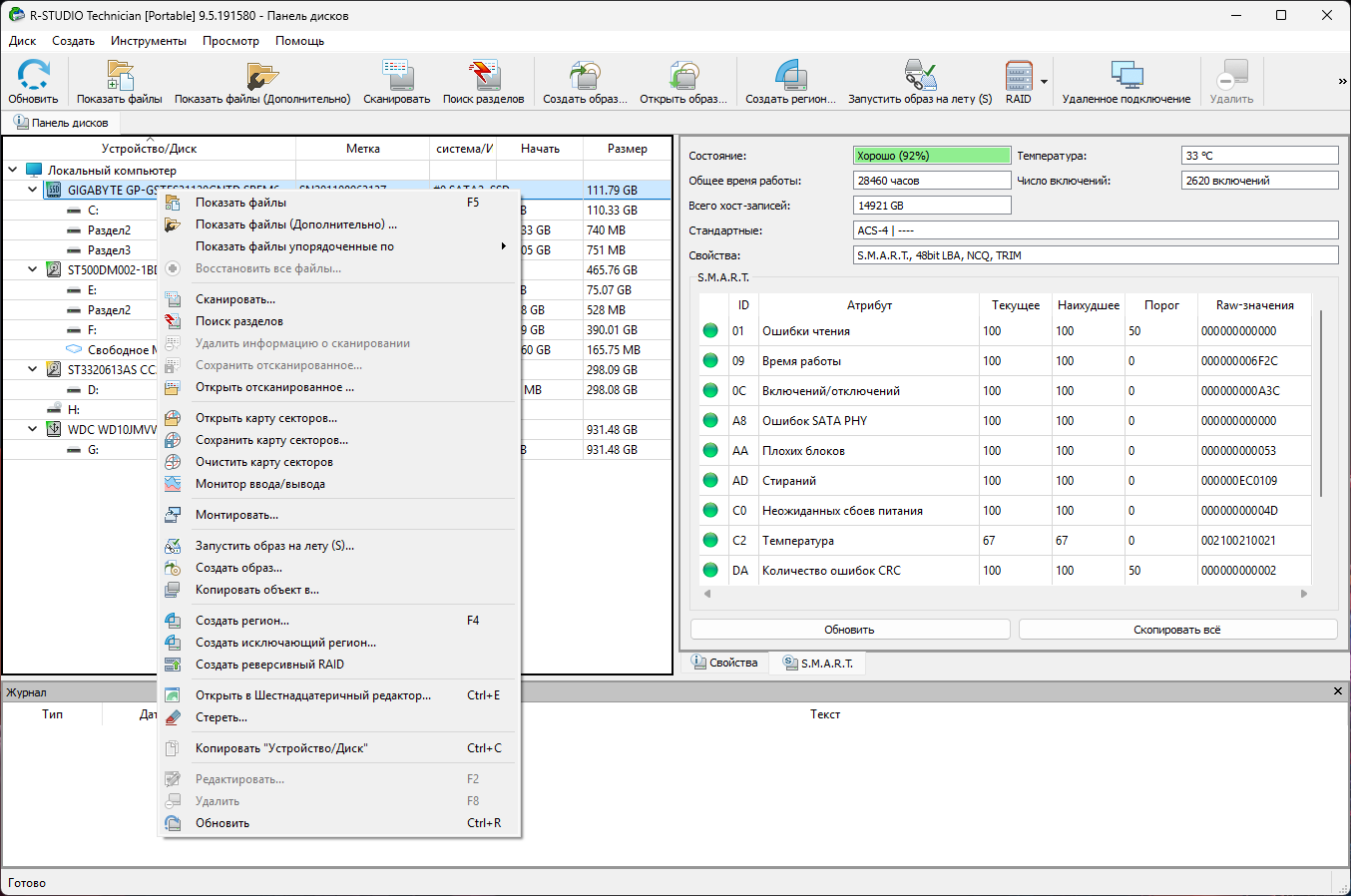Choose Показать файлы in context menu
Viewport: 1351px width, 896px height.
pyautogui.click(x=339, y=203)
